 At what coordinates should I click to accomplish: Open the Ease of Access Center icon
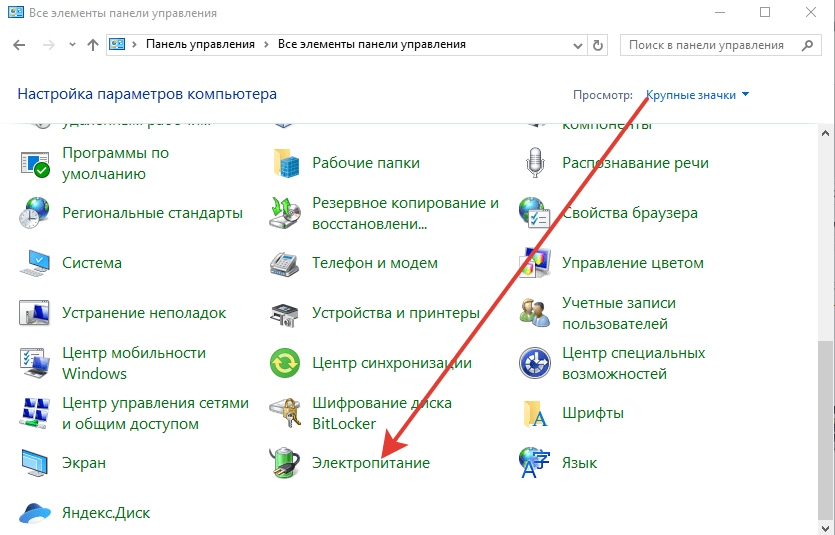[535, 363]
